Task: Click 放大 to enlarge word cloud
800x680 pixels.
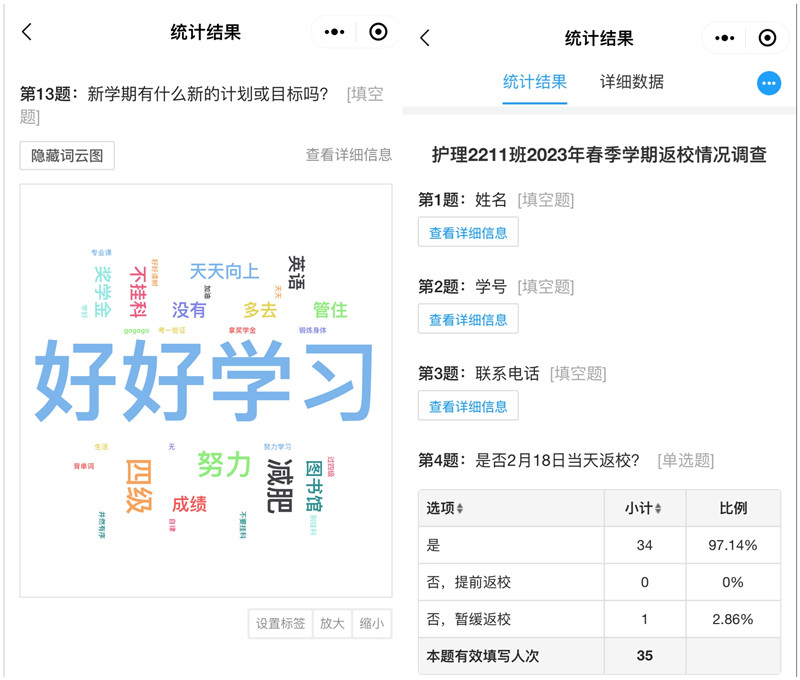Action: [332, 623]
